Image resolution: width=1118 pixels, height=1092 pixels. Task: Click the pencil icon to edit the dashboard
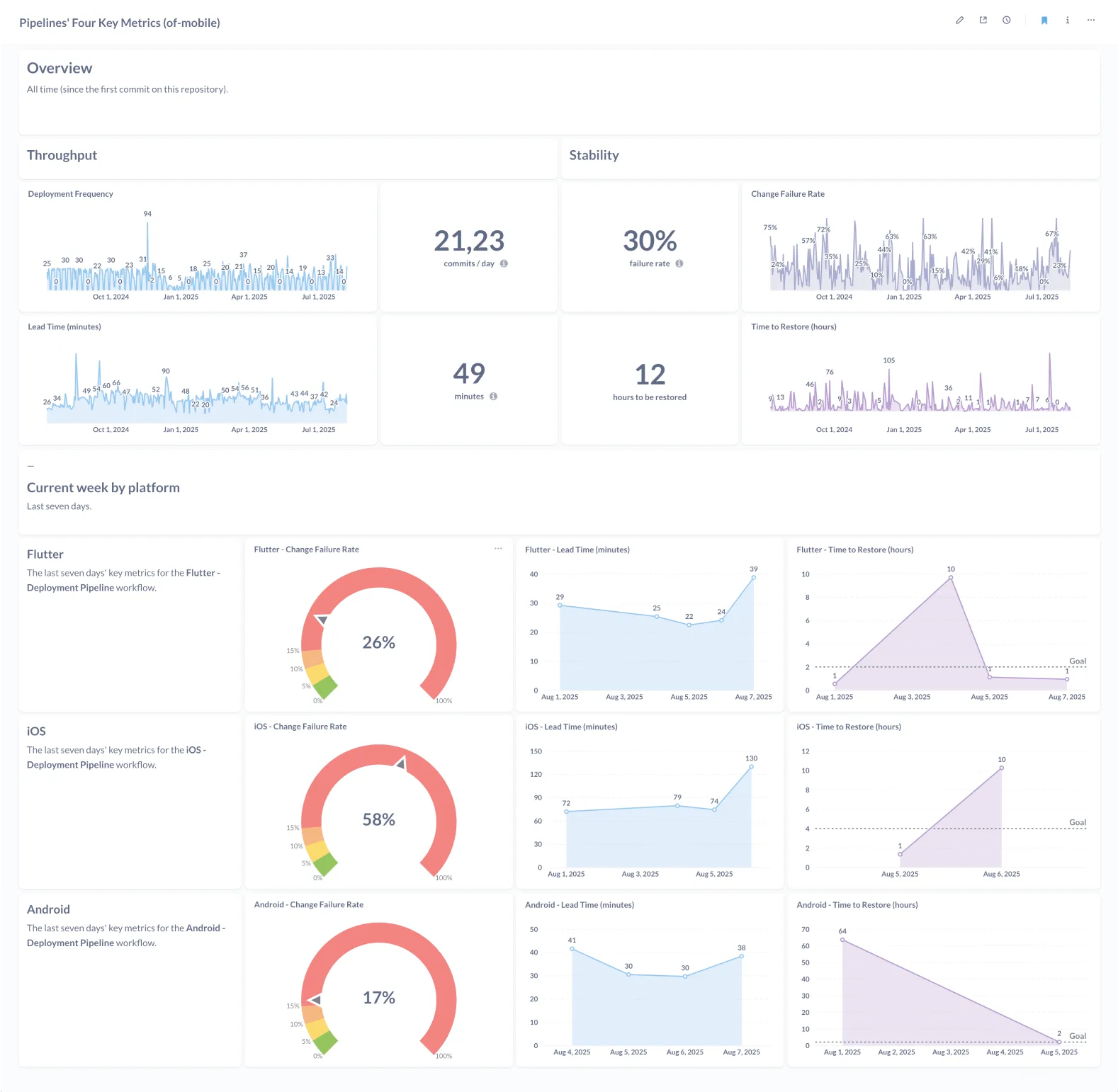pos(959,21)
